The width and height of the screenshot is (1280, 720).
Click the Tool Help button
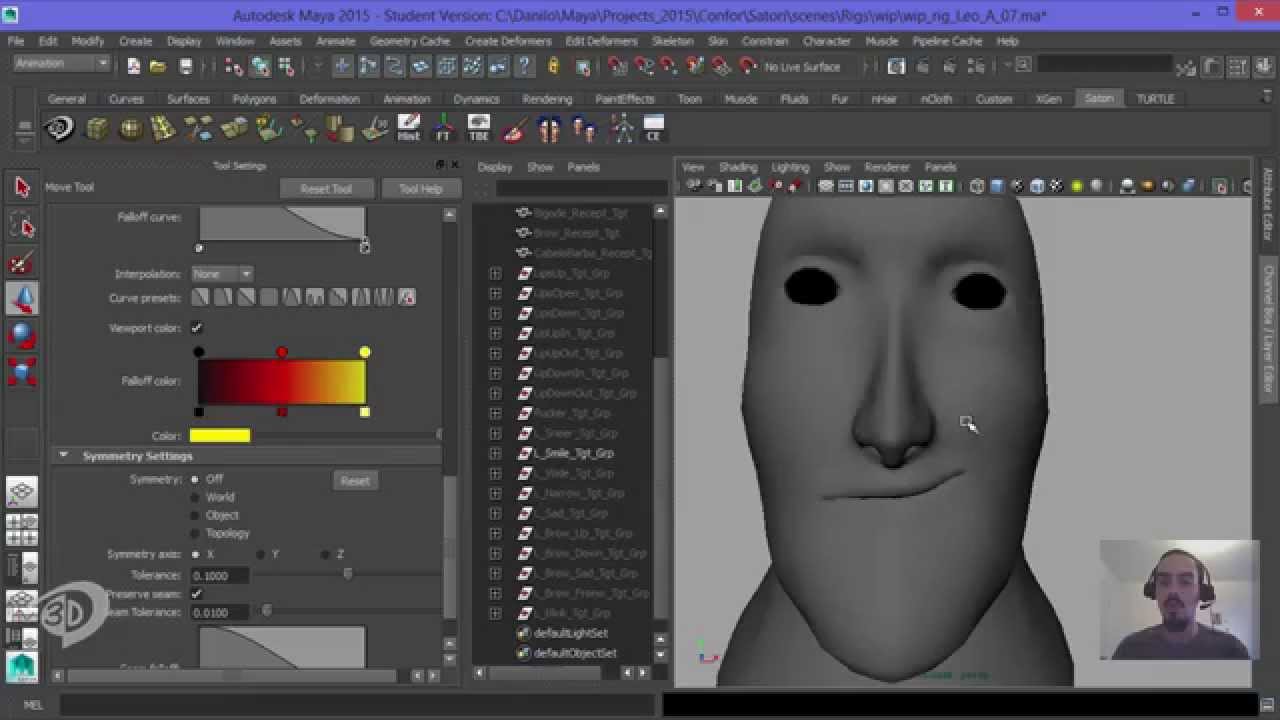click(x=421, y=188)
